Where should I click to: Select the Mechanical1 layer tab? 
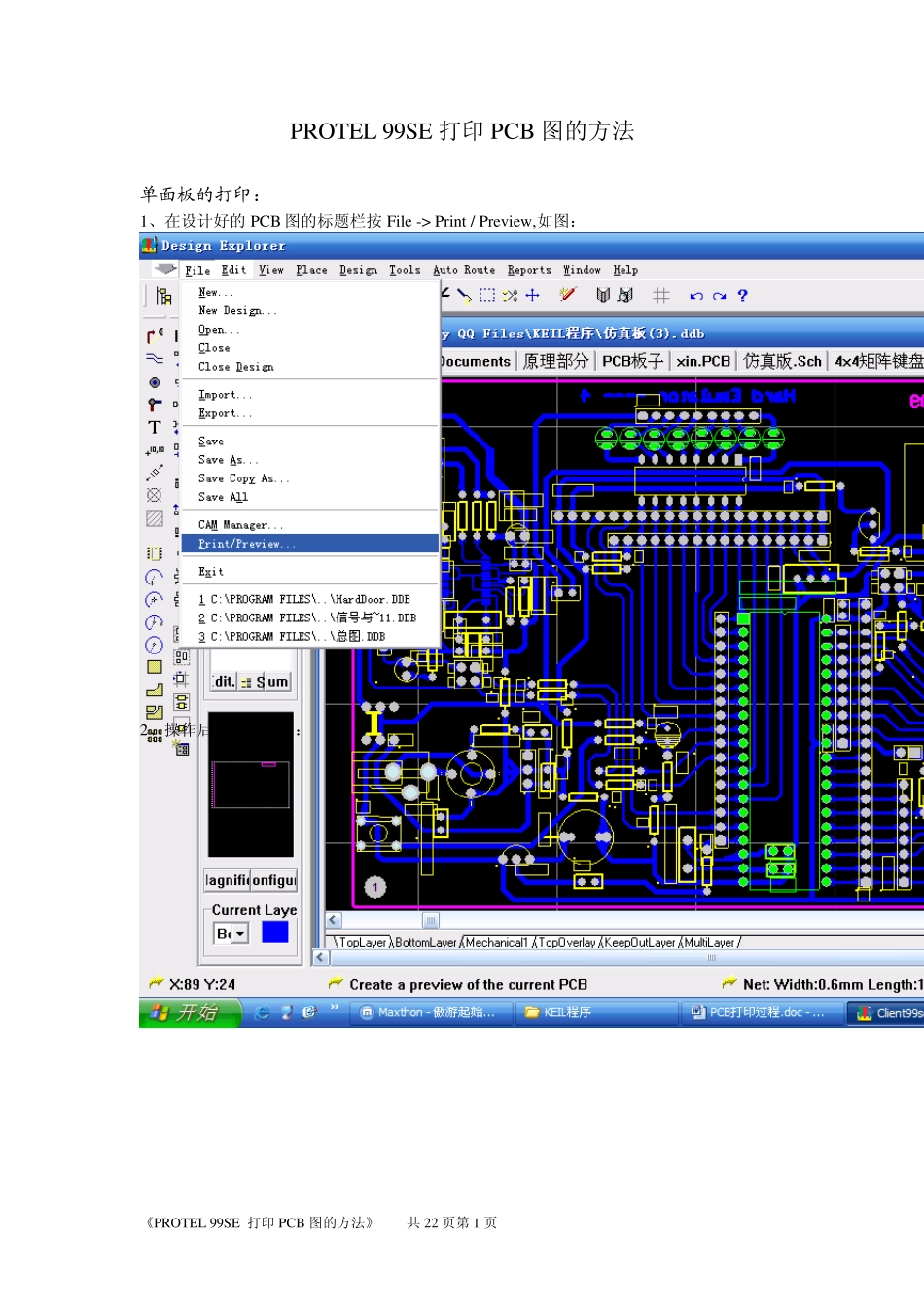(x=496, y=942)
